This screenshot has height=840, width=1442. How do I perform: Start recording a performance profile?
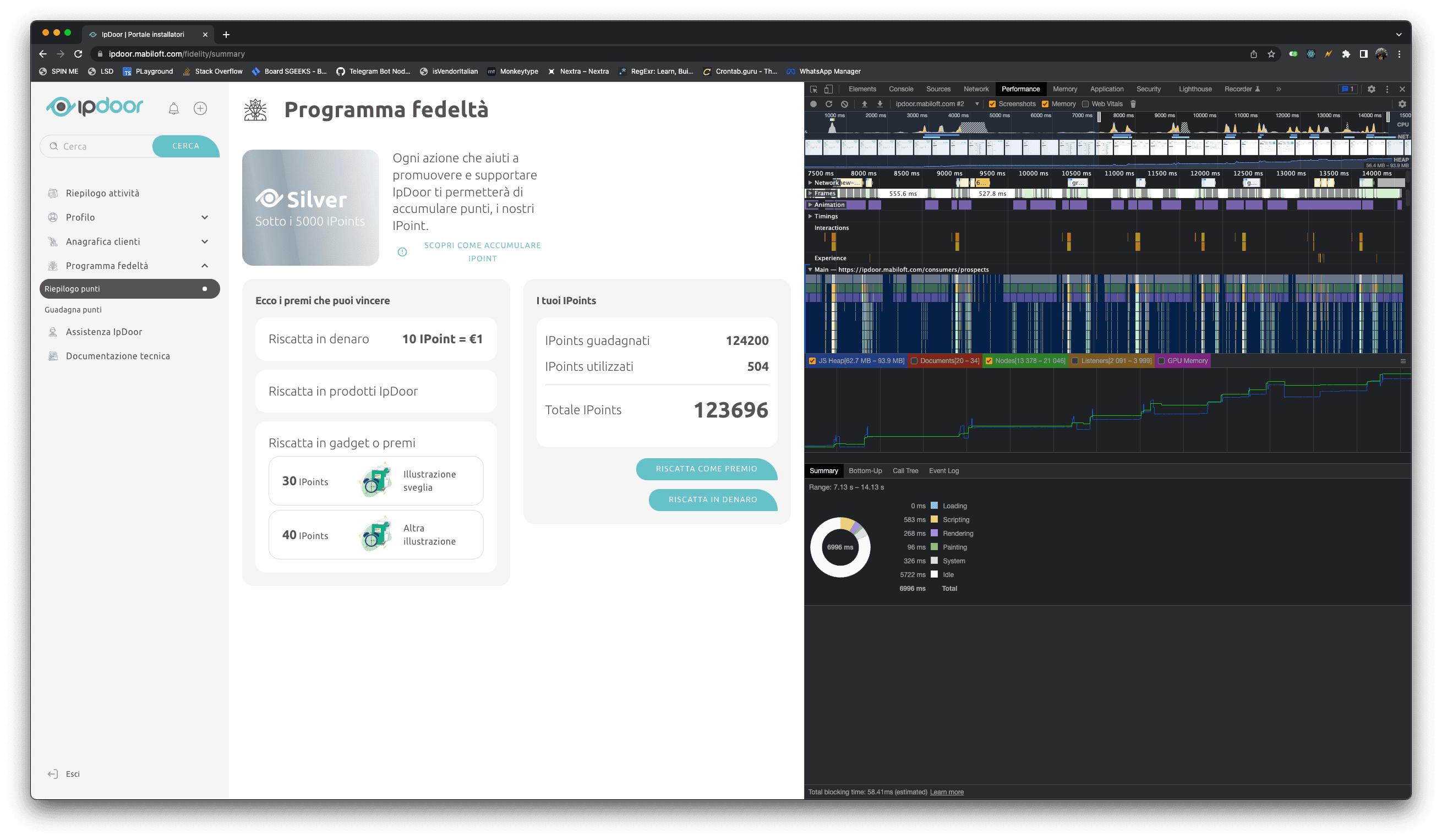813,104
